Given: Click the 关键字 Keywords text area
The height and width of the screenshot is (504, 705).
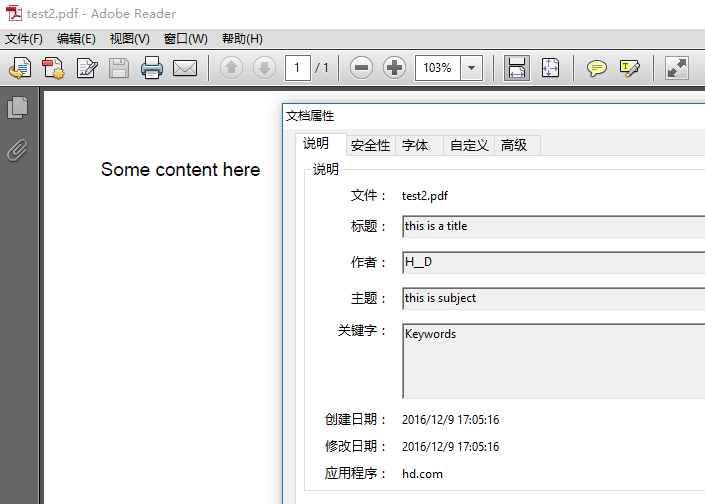Looking at the screenshot, I should pyautogui.click(x=553, y=361).
